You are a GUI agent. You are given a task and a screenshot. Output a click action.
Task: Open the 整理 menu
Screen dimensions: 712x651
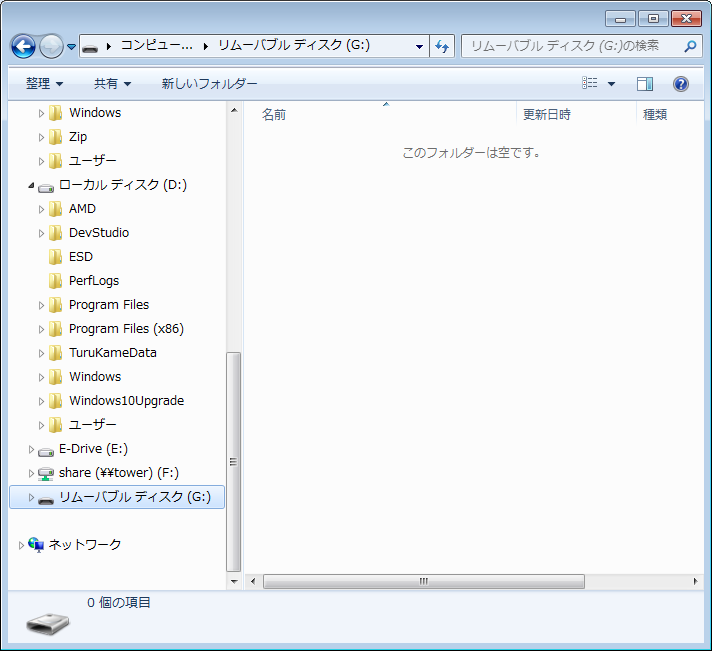tap(44, 84)
